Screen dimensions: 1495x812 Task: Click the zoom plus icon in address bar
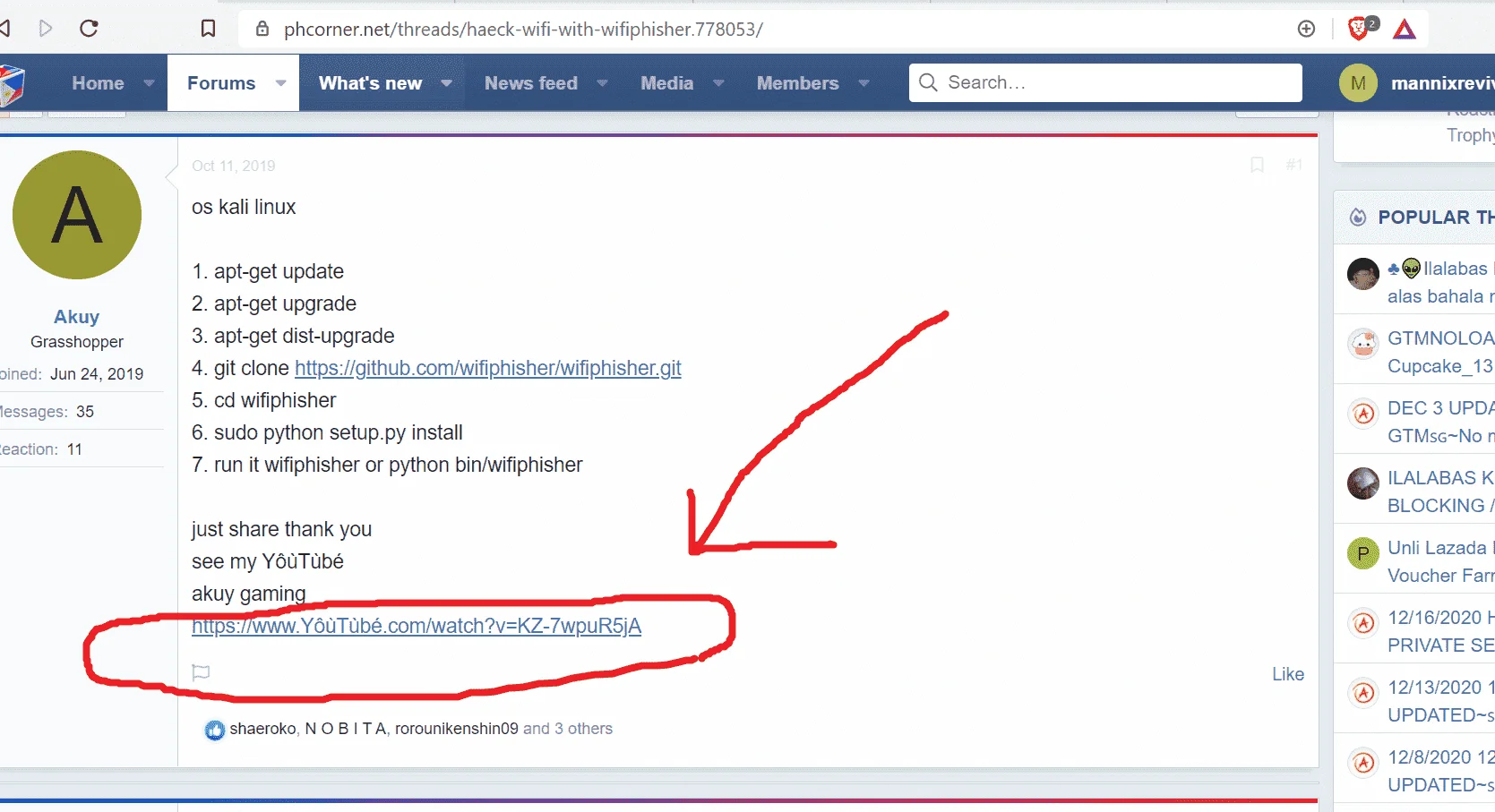point(1306,29)
